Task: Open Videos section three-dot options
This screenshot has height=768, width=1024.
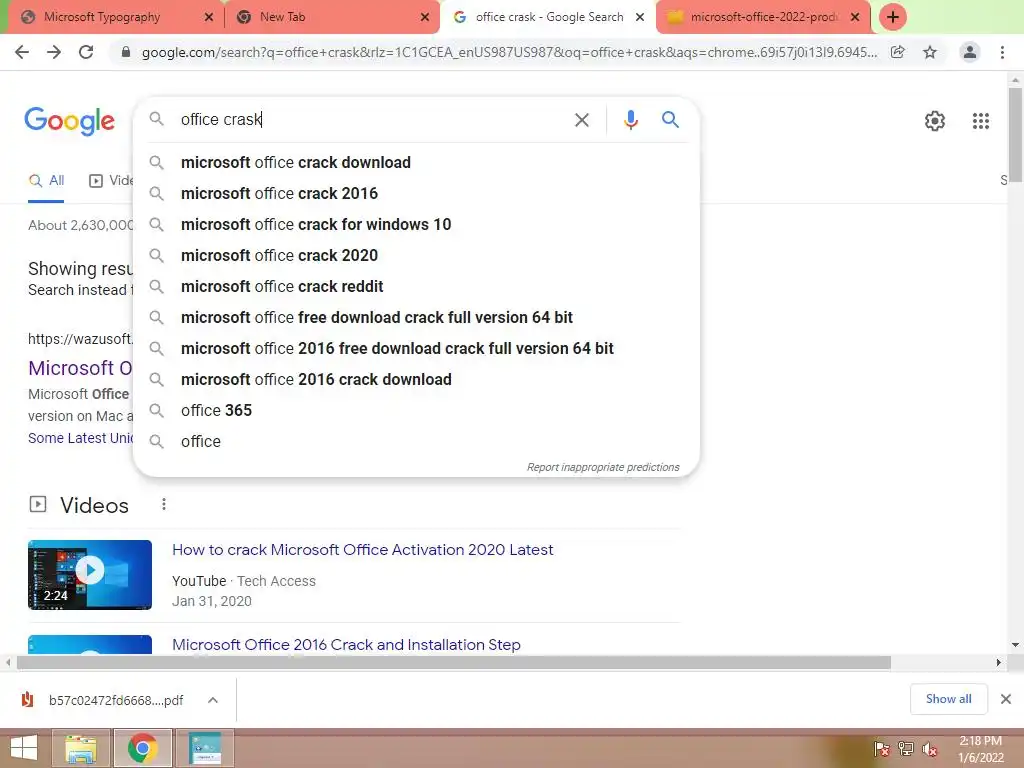Action: (164, 504)
